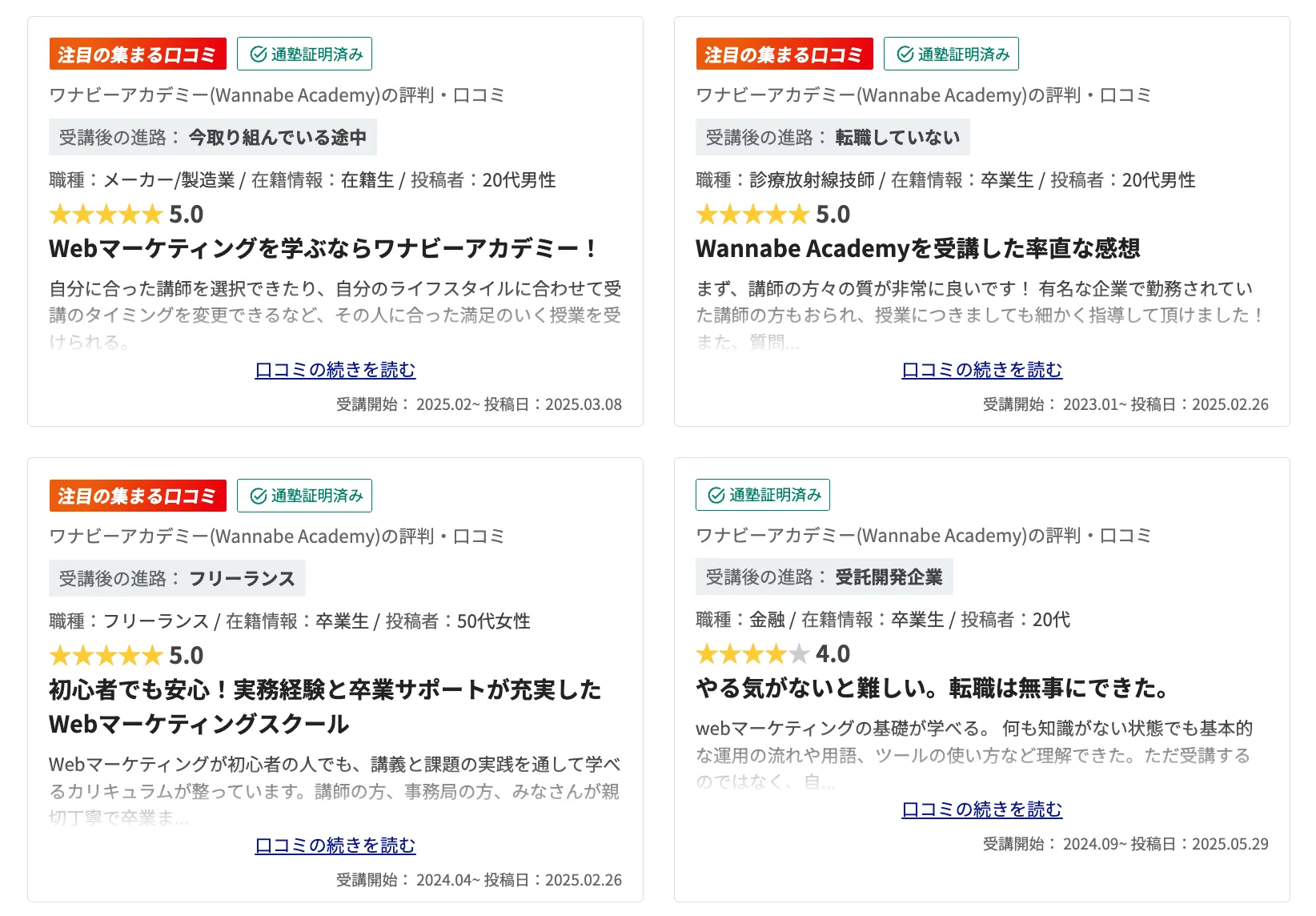Open 口コミの続きを読む in the 金融 review

pyautogui.click(x=981, y=809)
